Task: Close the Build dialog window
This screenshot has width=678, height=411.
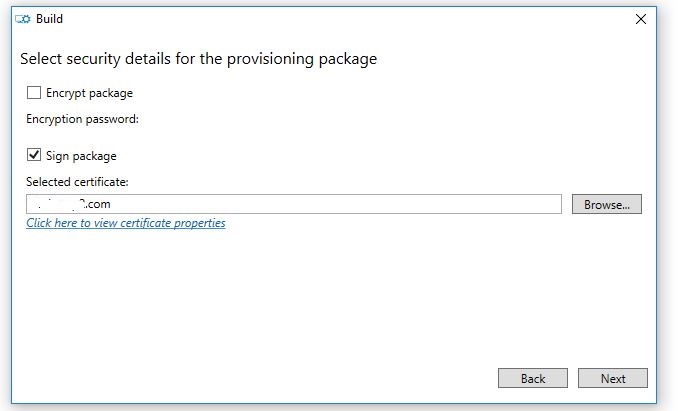Action: [641, 18]
